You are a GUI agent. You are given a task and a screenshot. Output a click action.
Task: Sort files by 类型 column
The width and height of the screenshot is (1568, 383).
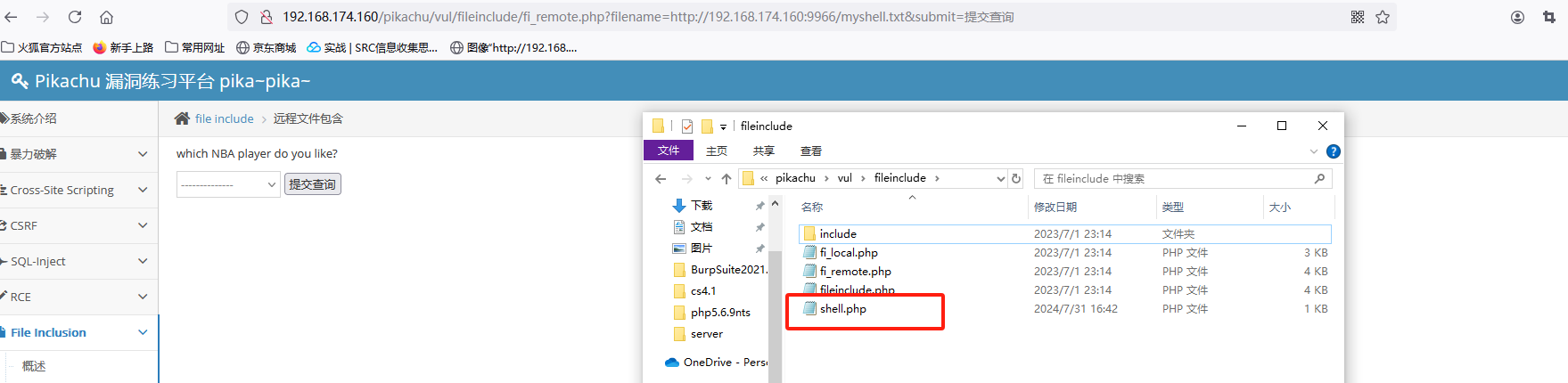click(1173, 207)
